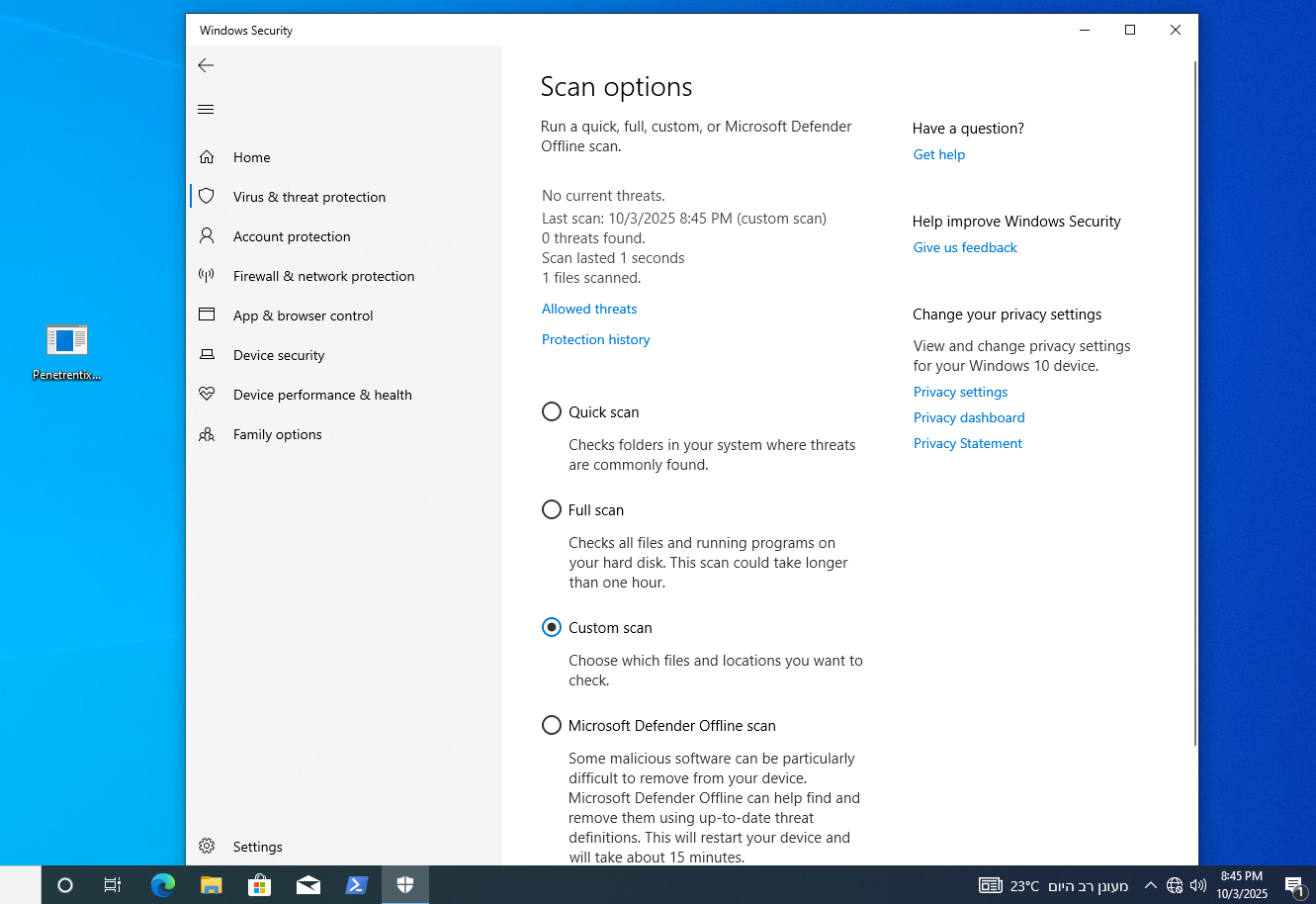Open Windows Security from the taskbar
The height and width of the screenshot is (904, 1316).
405,885
